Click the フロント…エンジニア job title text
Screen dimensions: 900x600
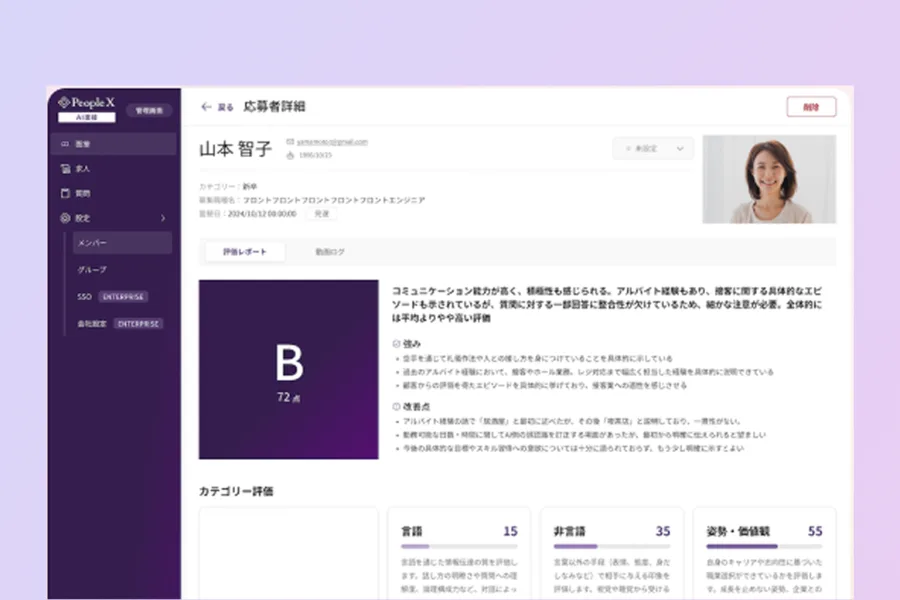coord(334,200)
